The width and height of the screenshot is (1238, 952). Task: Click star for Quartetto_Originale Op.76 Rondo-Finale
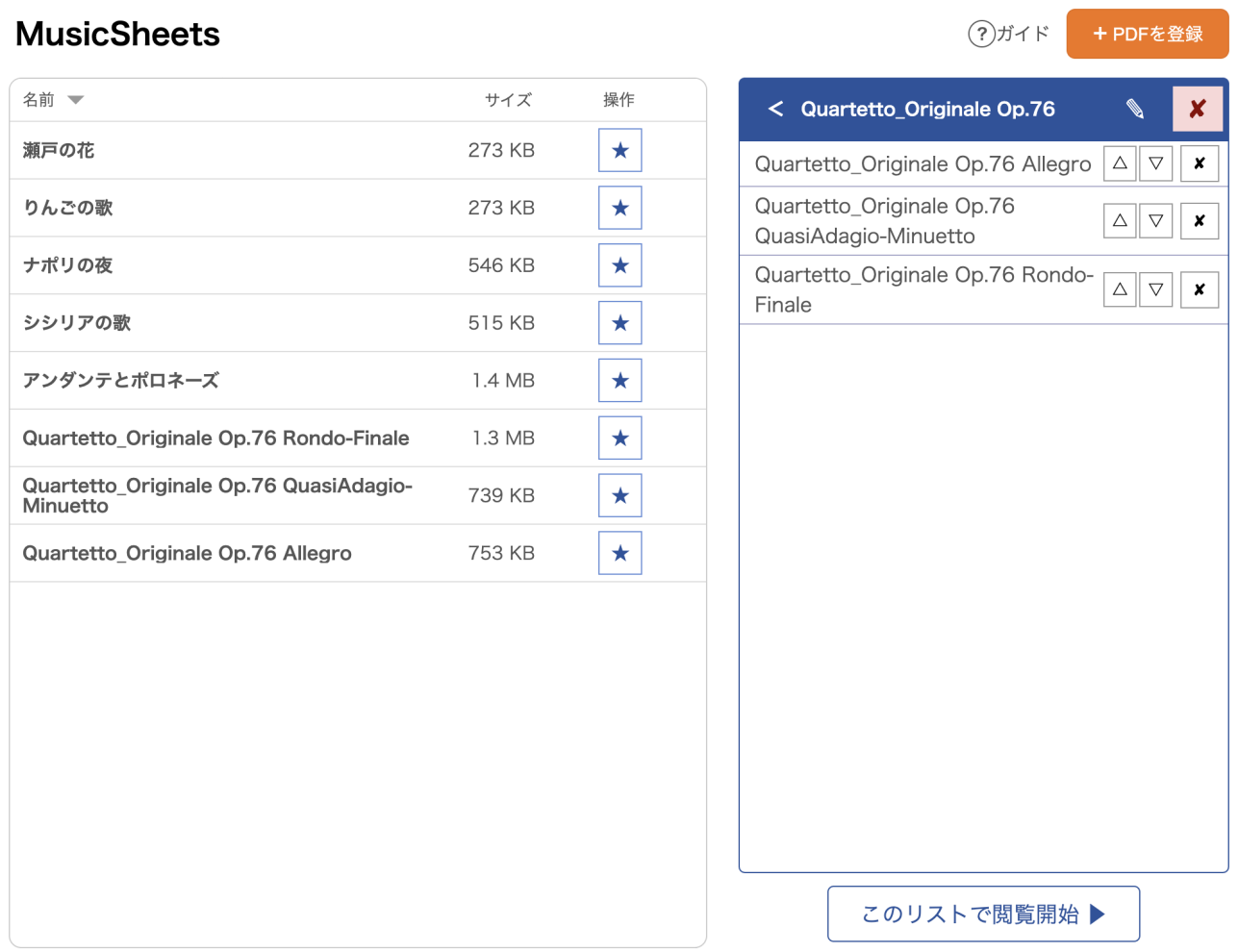click(619, 438)
